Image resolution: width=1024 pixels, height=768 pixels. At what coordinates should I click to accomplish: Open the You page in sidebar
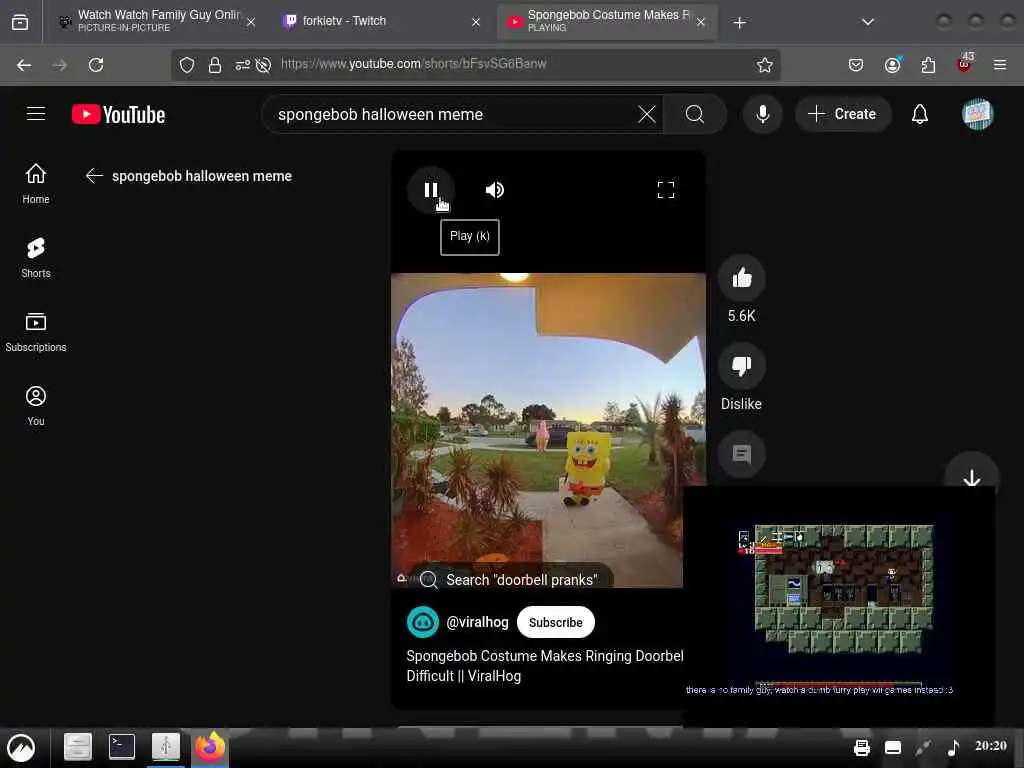[36, 406]
